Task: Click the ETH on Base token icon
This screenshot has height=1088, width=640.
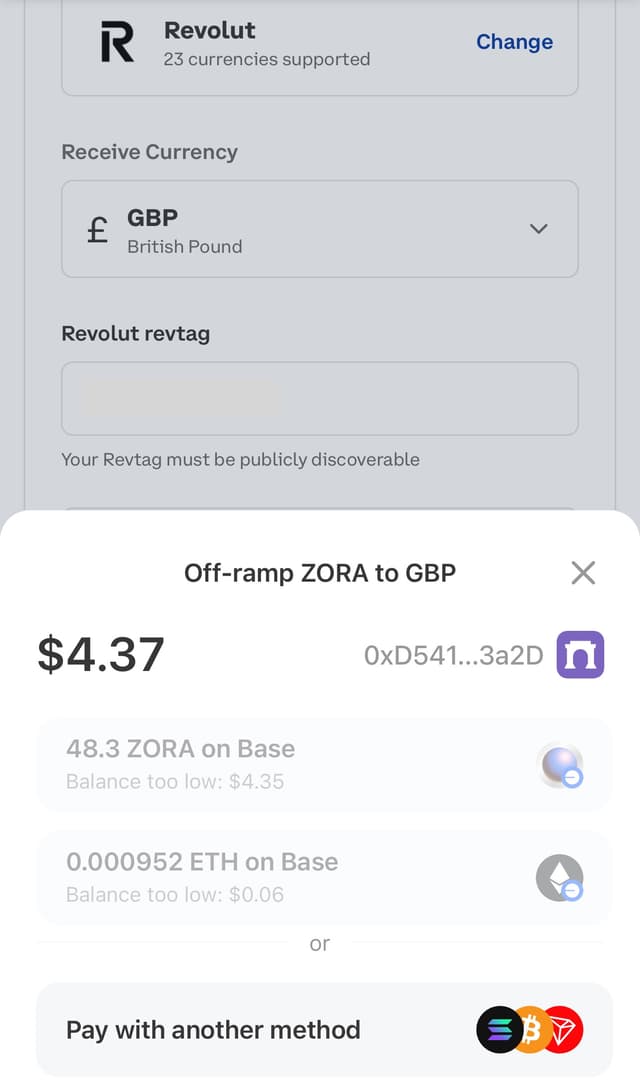Action: pyautogui.click(x=558, y=877)
